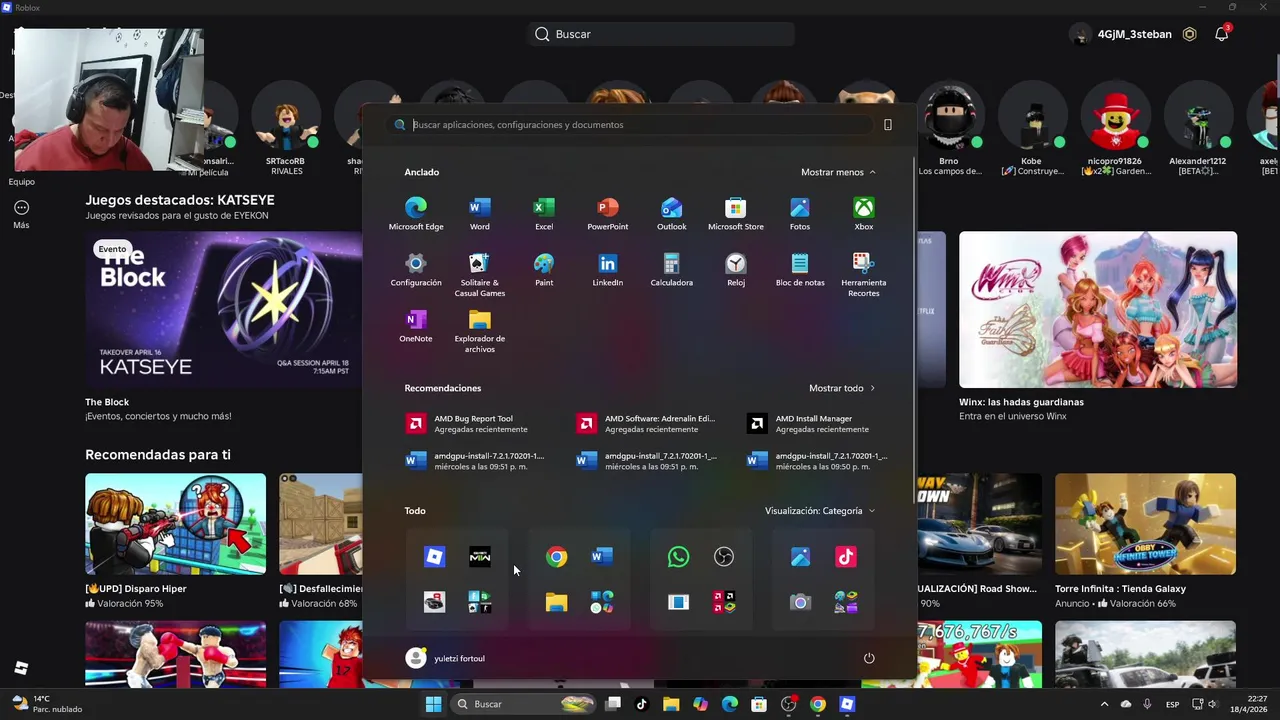Open Copilot on the taskbar
The image size is (1280, 720).
pyautogui.click(x=700, y=704)
